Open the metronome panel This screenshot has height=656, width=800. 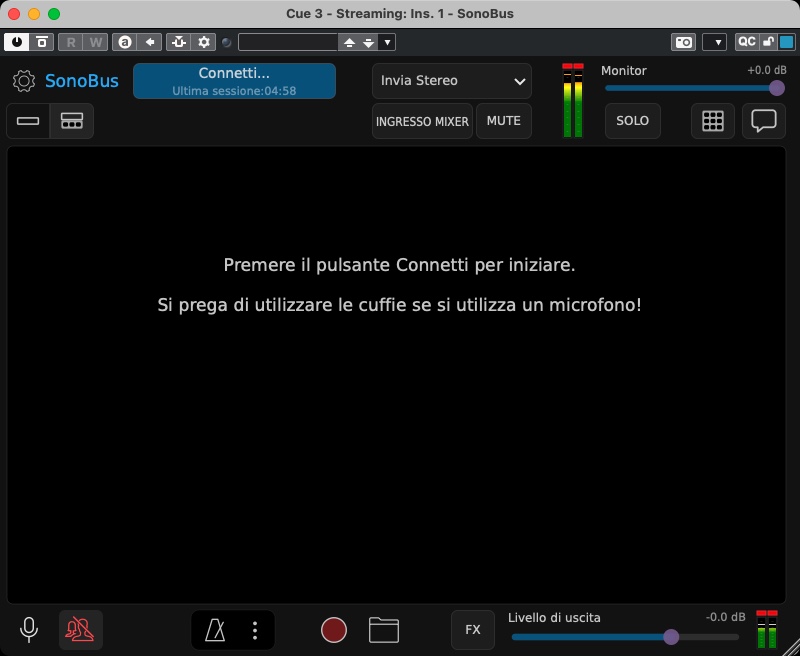pyautogui.click(x=215, y=630)
